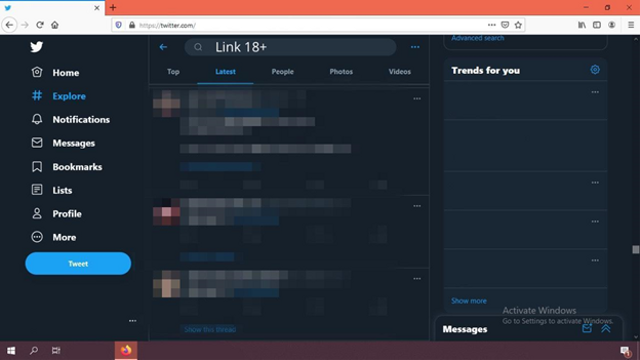640x360 pixels.
Task: Click the back arrow beside the search box
Action: tap(163, 47)
